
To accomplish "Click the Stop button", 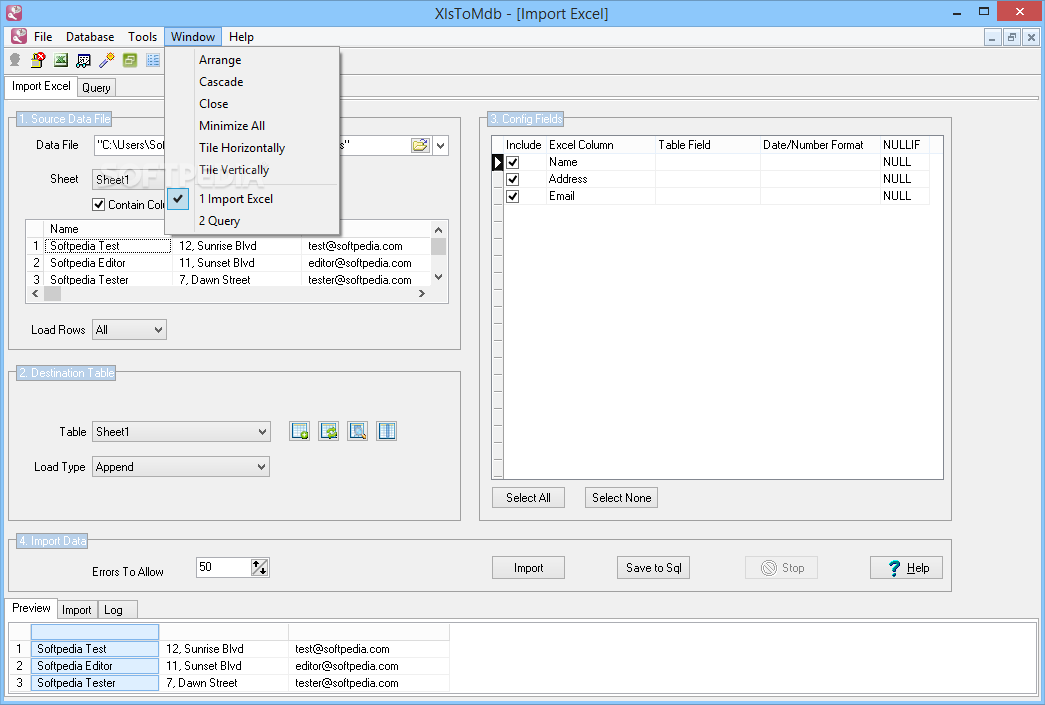I will pyautogui.click(x=782, y=568).
